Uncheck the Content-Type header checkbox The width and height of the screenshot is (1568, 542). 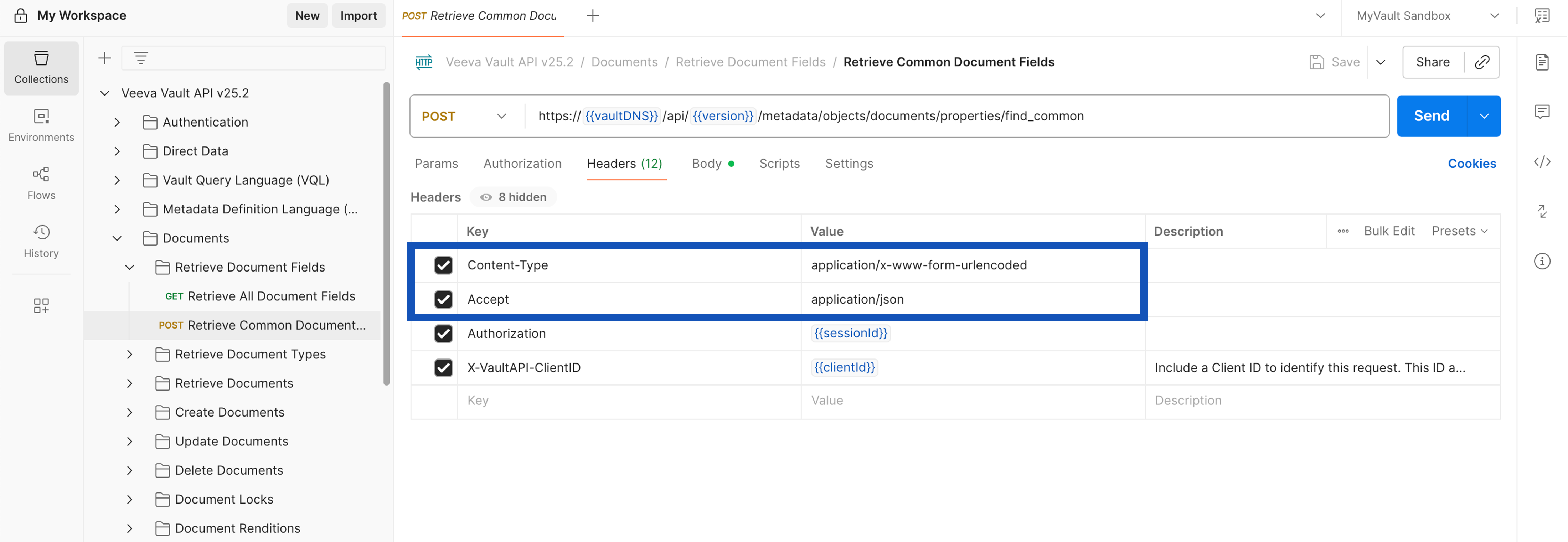443,265
